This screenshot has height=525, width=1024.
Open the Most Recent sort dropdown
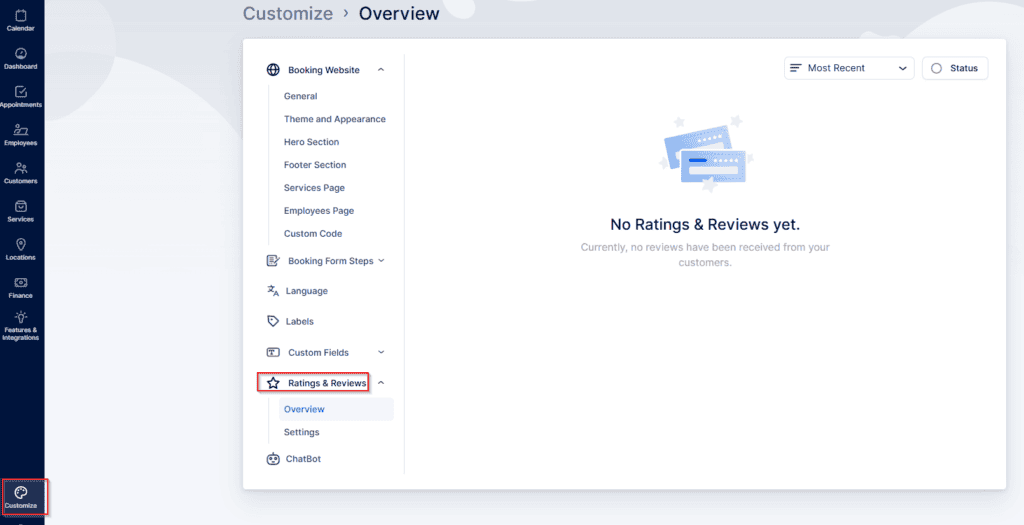click(849, 68)
